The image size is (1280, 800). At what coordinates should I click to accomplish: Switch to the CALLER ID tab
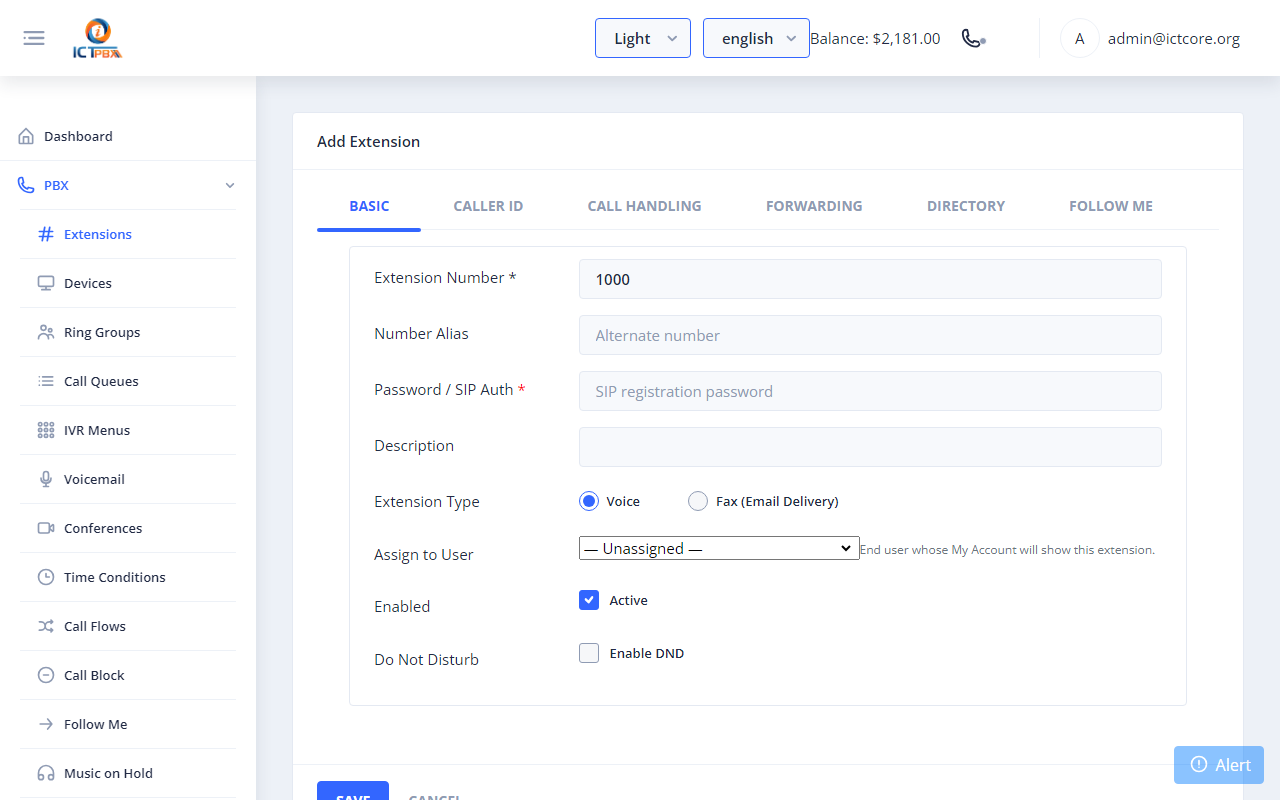tap(488, 206)
